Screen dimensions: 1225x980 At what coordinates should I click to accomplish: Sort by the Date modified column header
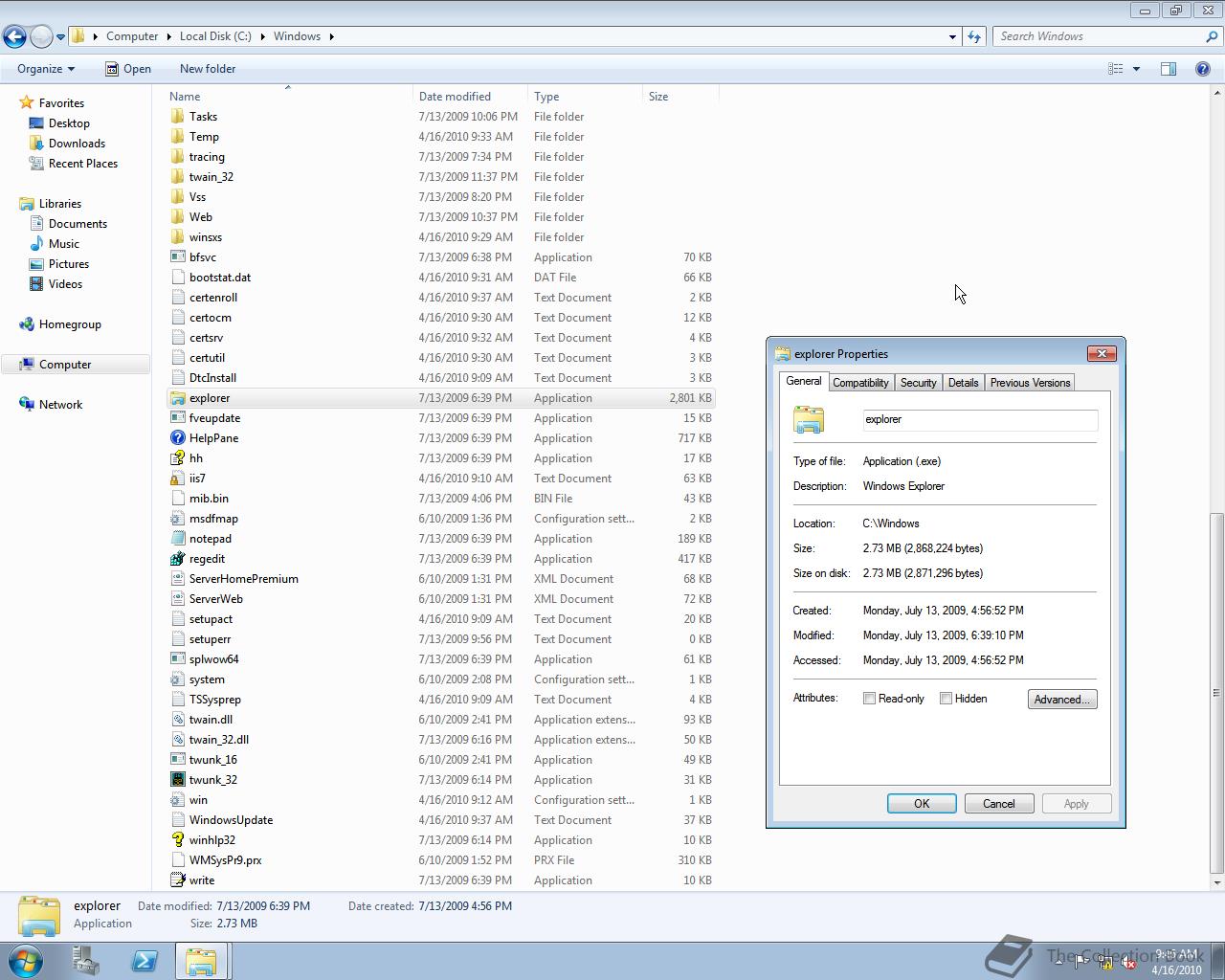pyautogui.click(x=470, y=97)
